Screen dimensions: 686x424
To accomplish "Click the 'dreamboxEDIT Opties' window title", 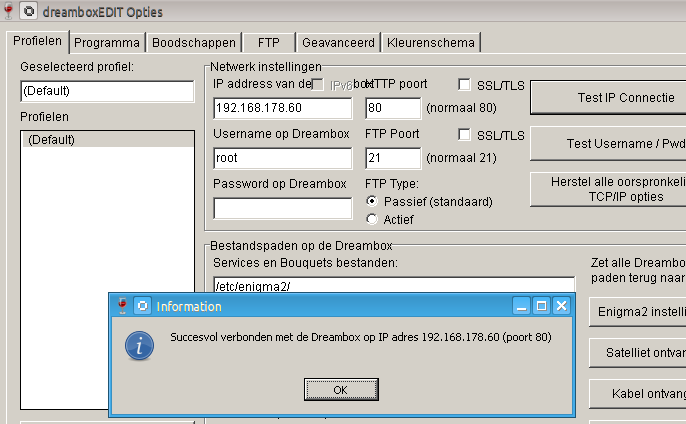I will 103,12.
